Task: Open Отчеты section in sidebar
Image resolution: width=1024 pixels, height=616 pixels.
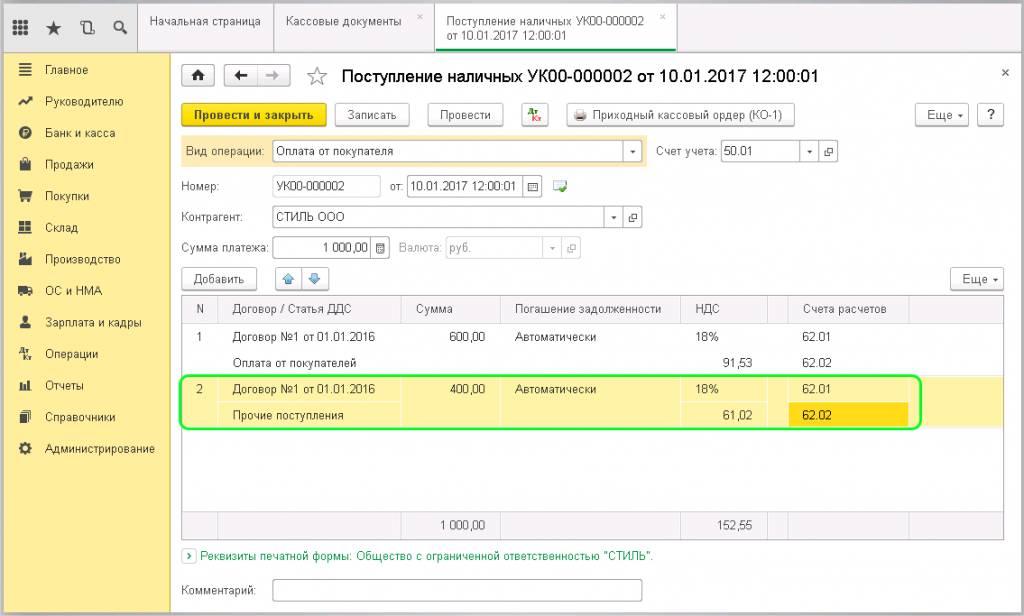Action: 65,385
